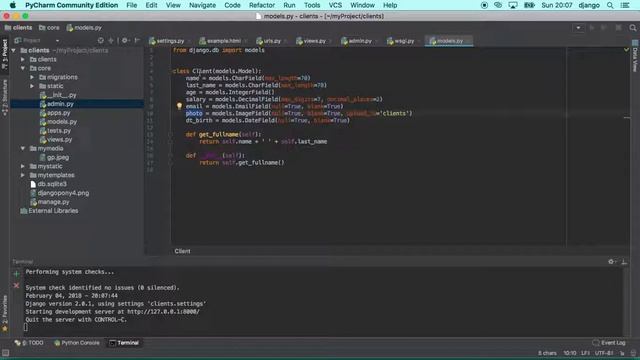Toggle the Favorites side tool window tab

point(5,313)
